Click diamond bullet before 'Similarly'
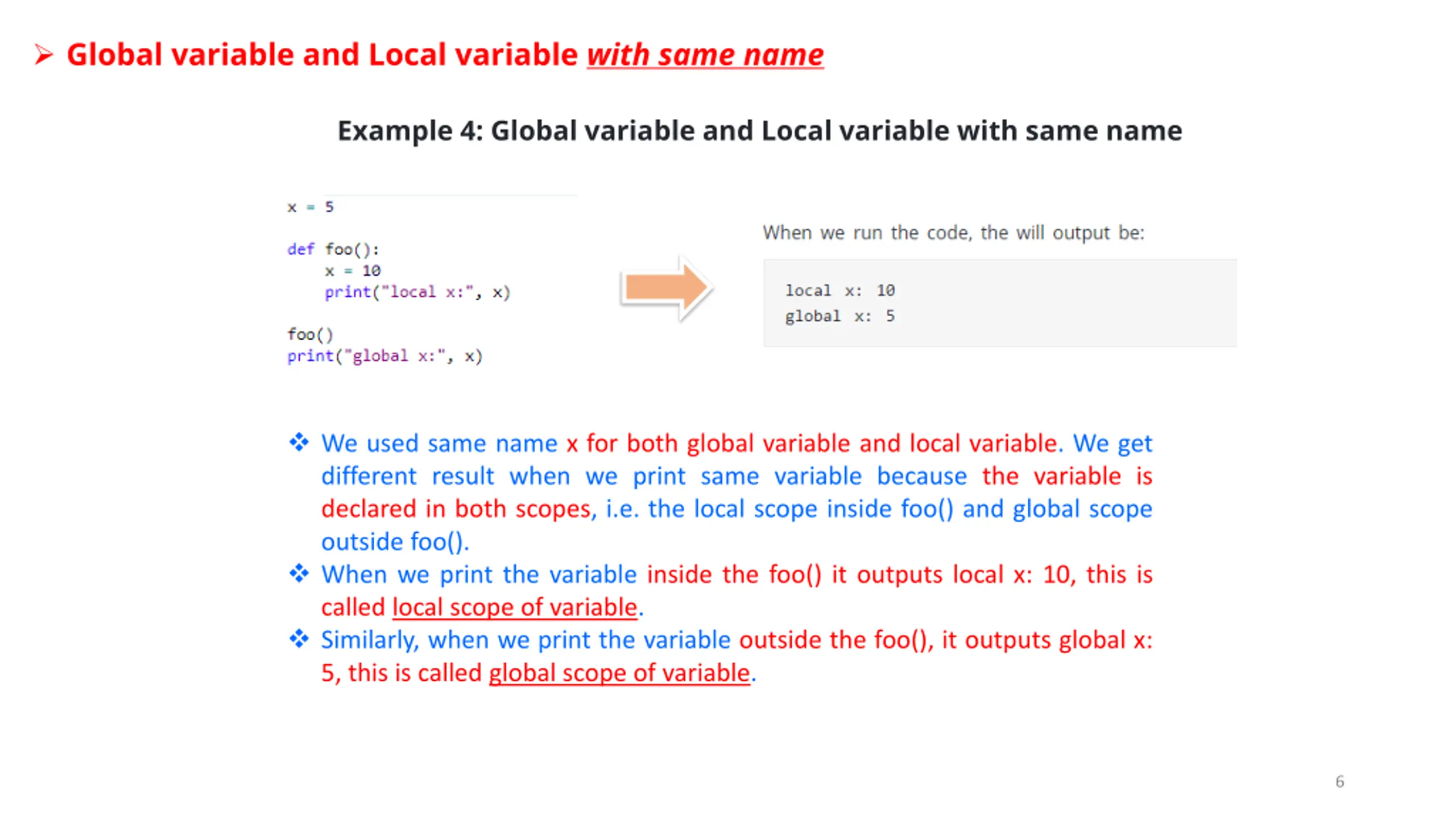Viewport: 1456px width, 819px height. [x=299, y=639]
